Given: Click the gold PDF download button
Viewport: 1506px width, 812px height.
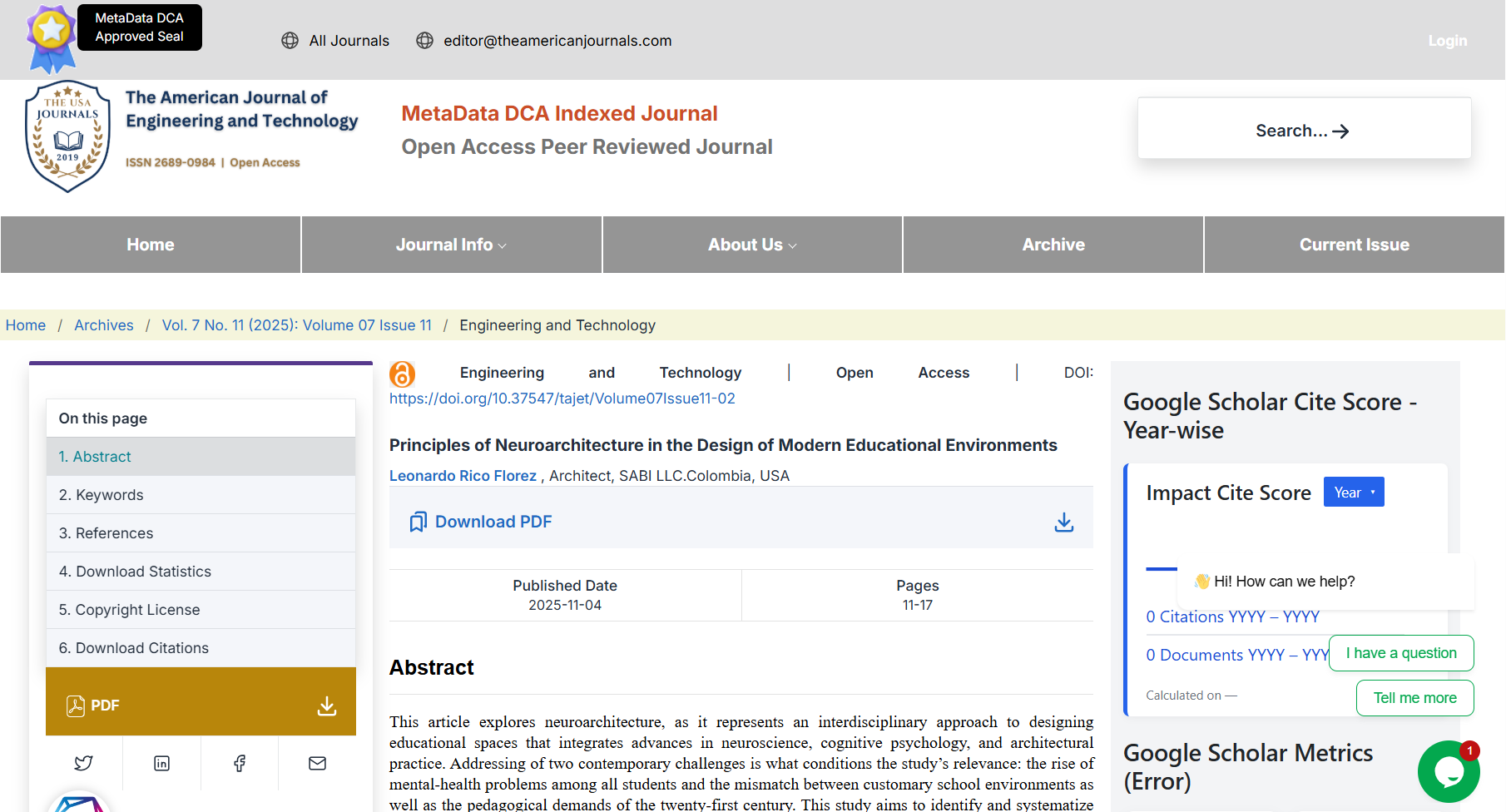Looking at the screenshot, I should tap(201, 706).
